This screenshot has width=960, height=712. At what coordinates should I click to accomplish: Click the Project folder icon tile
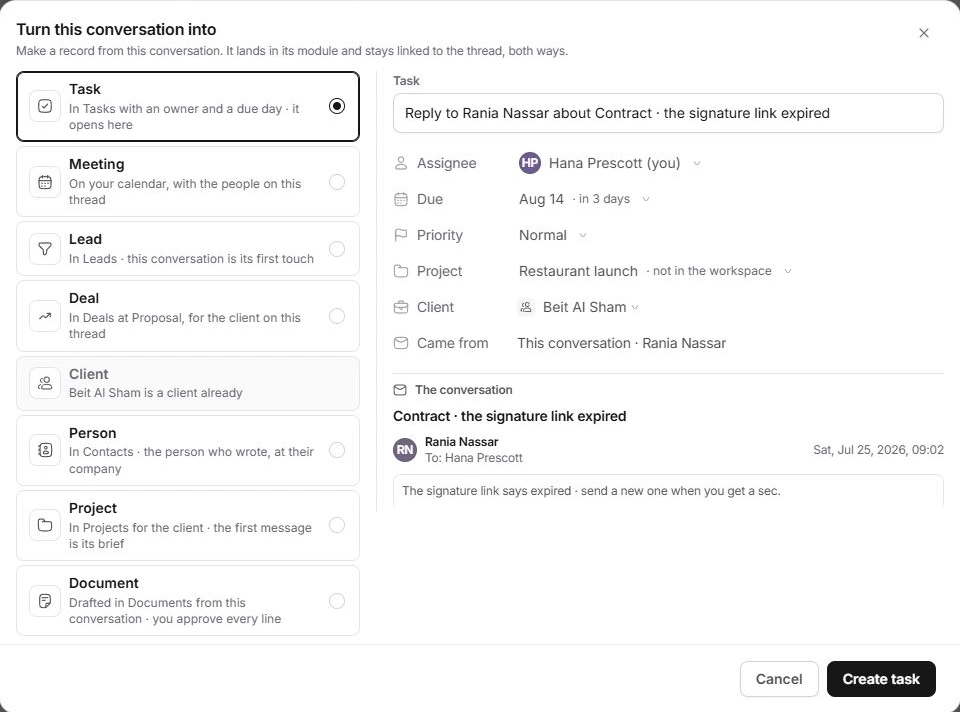[x=45, y=525]
